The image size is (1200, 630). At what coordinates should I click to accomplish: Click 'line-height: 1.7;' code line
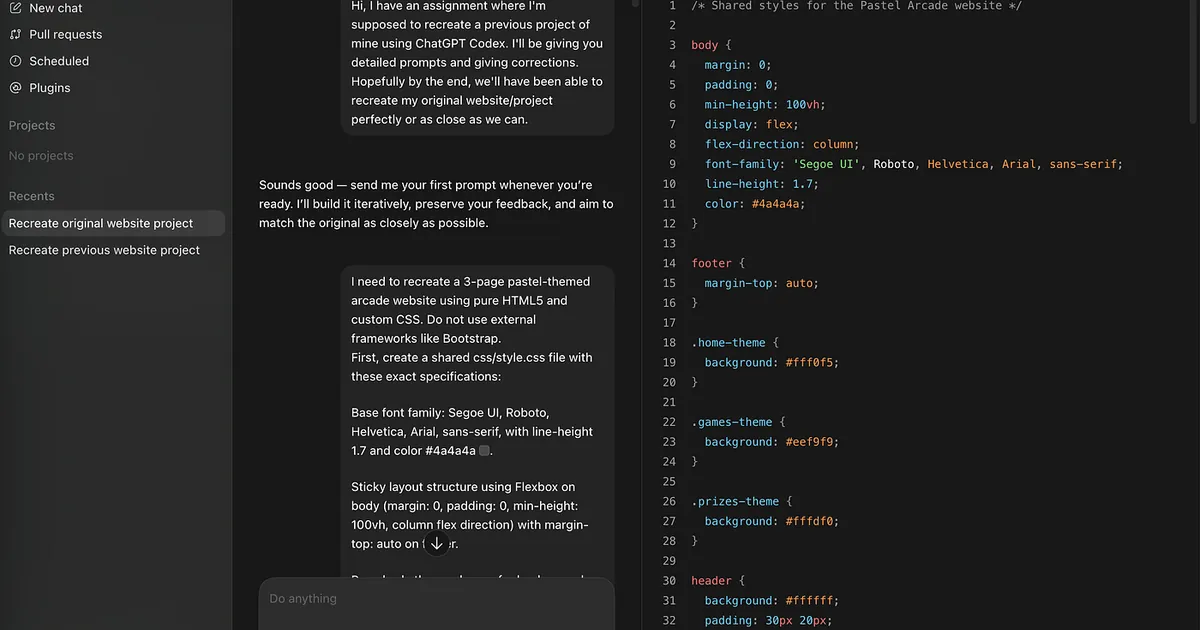tap(761, 184)
